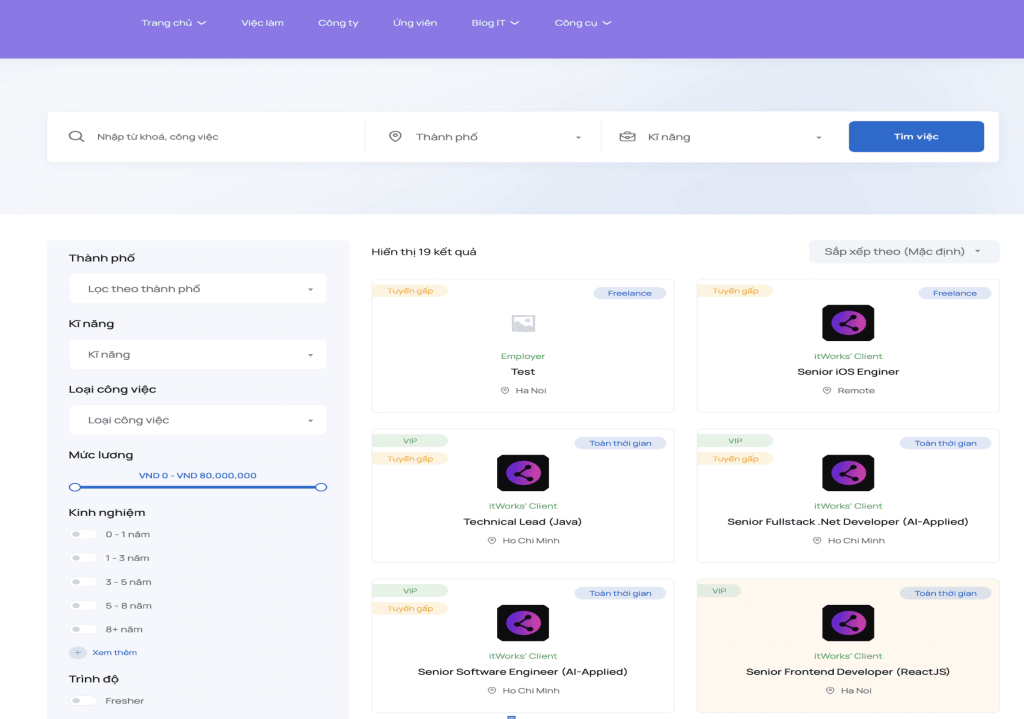Screen dimensions: 1024x719
Task: Click itWorks logo on Senior iOS Enginer card
Action: tap(848, 323)
